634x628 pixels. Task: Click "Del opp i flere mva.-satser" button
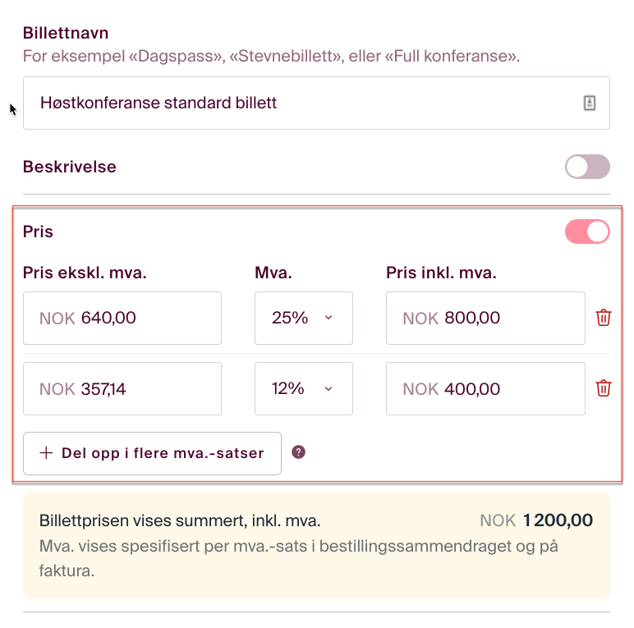click(x=152, y=453)
